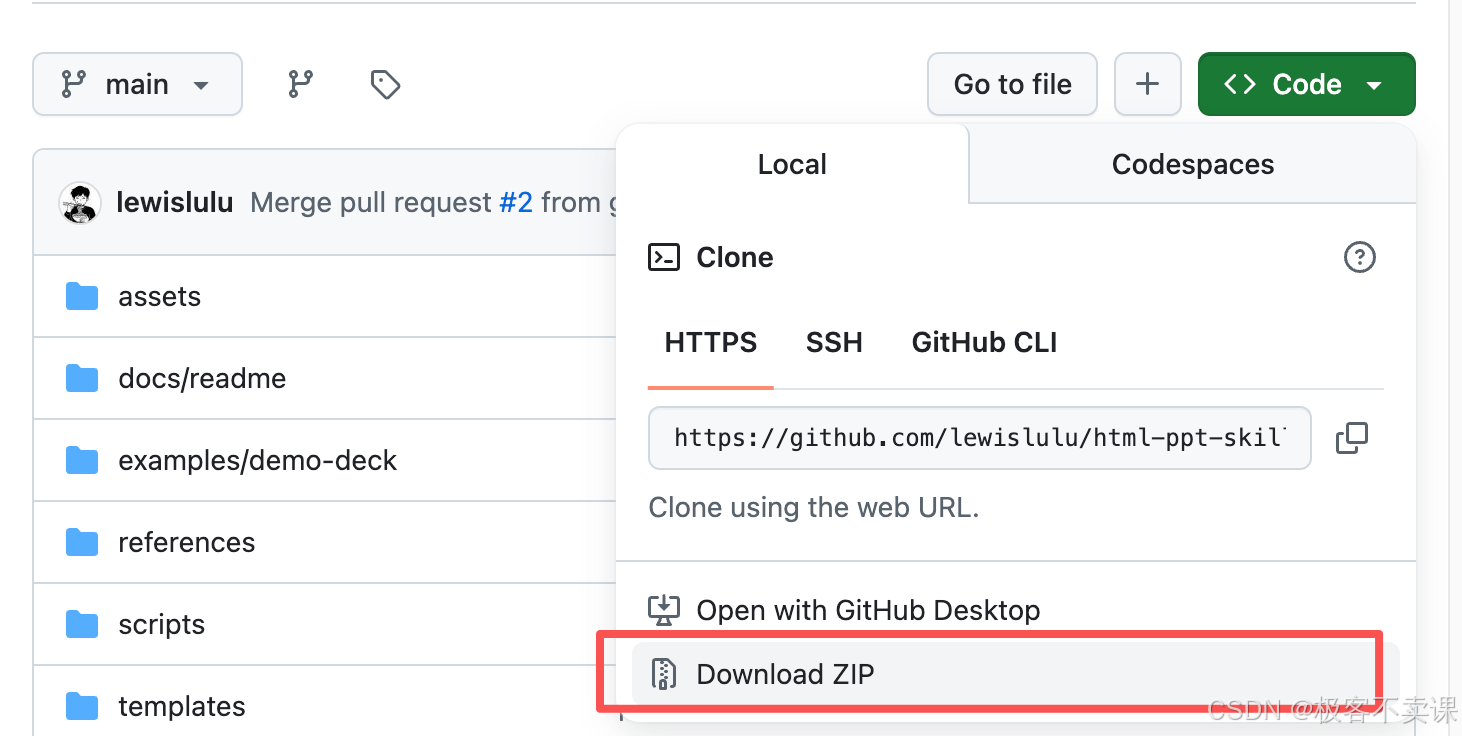Copy the clone URL to clipboard
Image resolution: width=1462 pixels, height=736 pixels.
tap(1352, 438)
